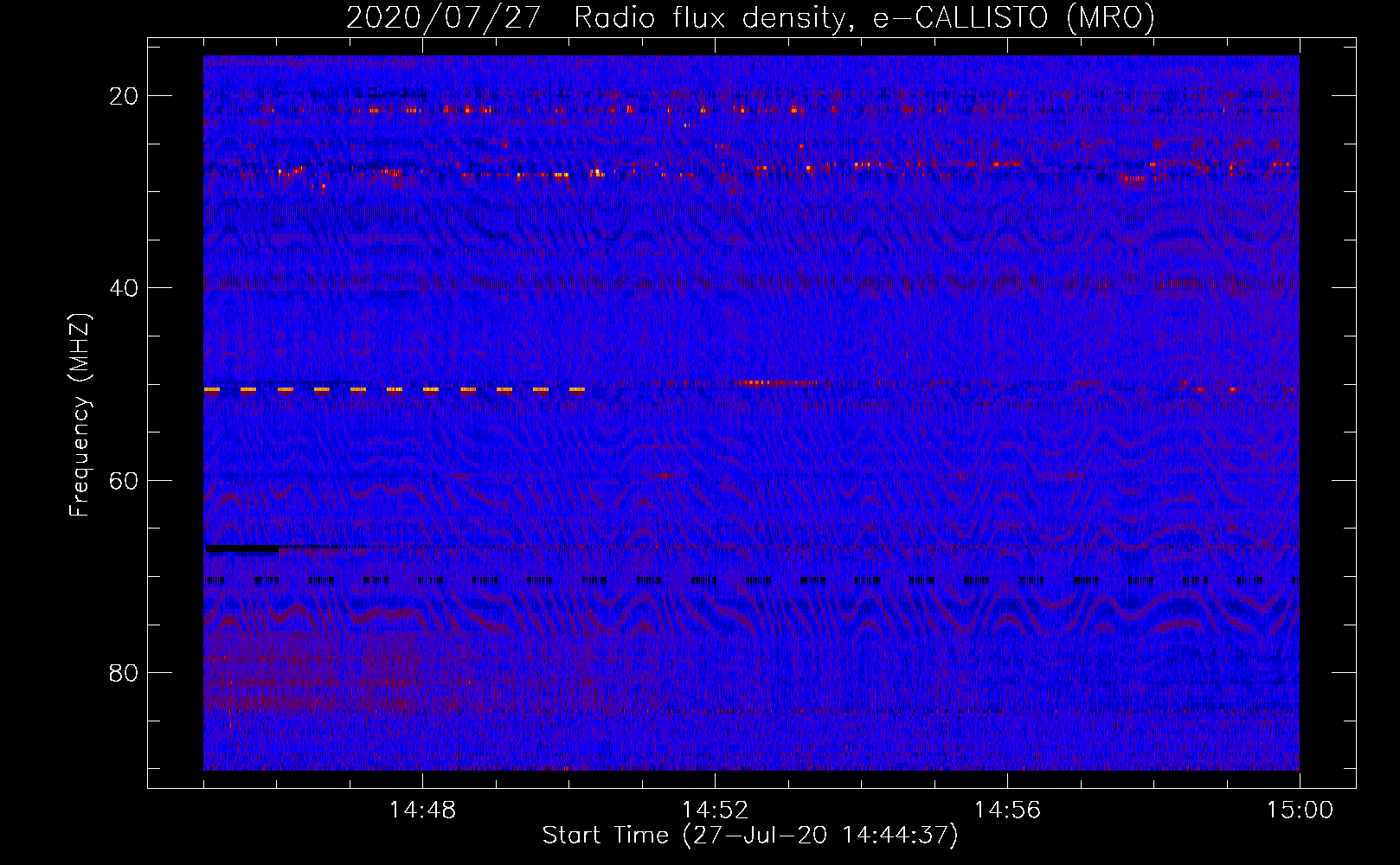Click the time tick label "14:52"

pyautogui.click(x=715, y=810)
